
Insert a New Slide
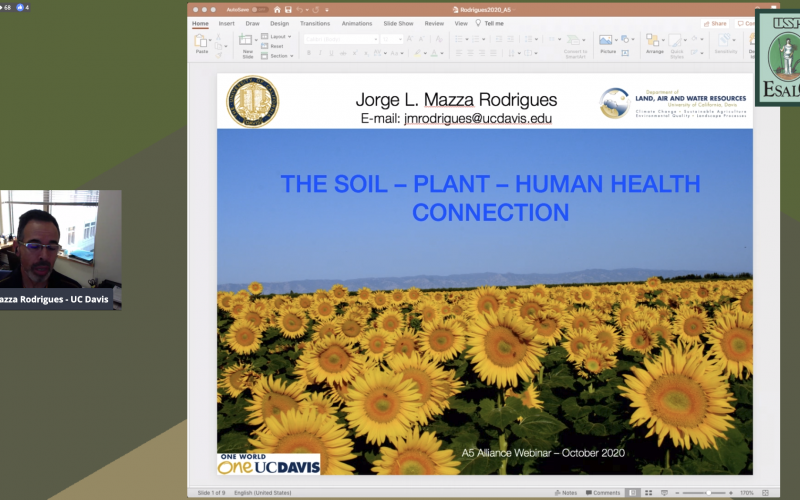(247, 46)
